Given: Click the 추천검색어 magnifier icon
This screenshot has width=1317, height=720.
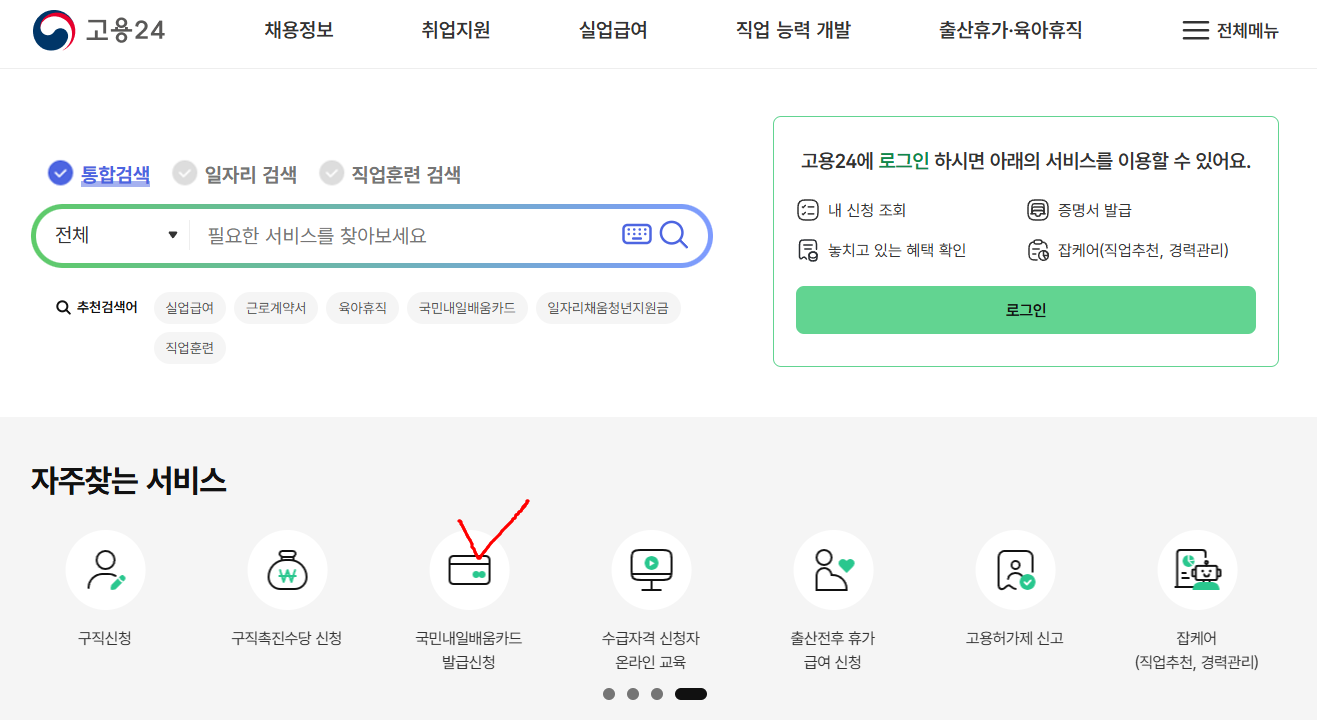Looking at the screenshot, I should click(63, 308).
